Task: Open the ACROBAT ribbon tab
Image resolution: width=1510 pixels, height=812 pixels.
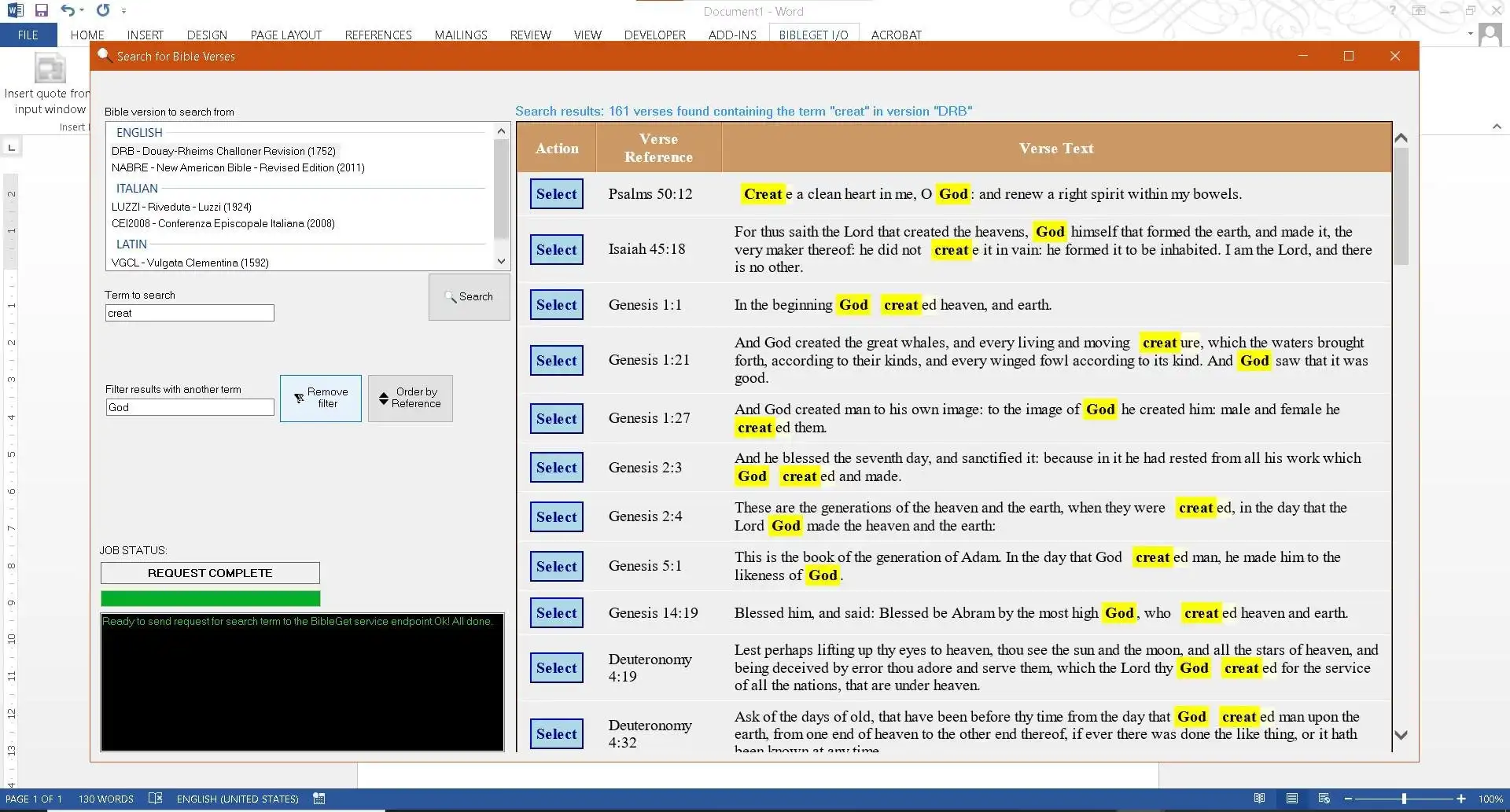Action: [896, 35]
